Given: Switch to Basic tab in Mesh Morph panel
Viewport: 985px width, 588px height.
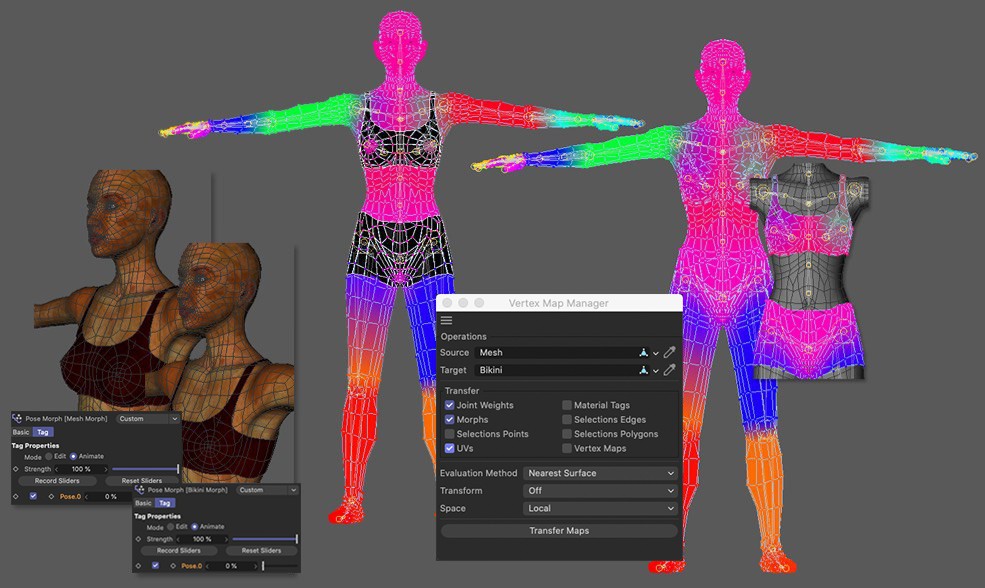Looking at the screenshot, I should (x=20, y=432).
